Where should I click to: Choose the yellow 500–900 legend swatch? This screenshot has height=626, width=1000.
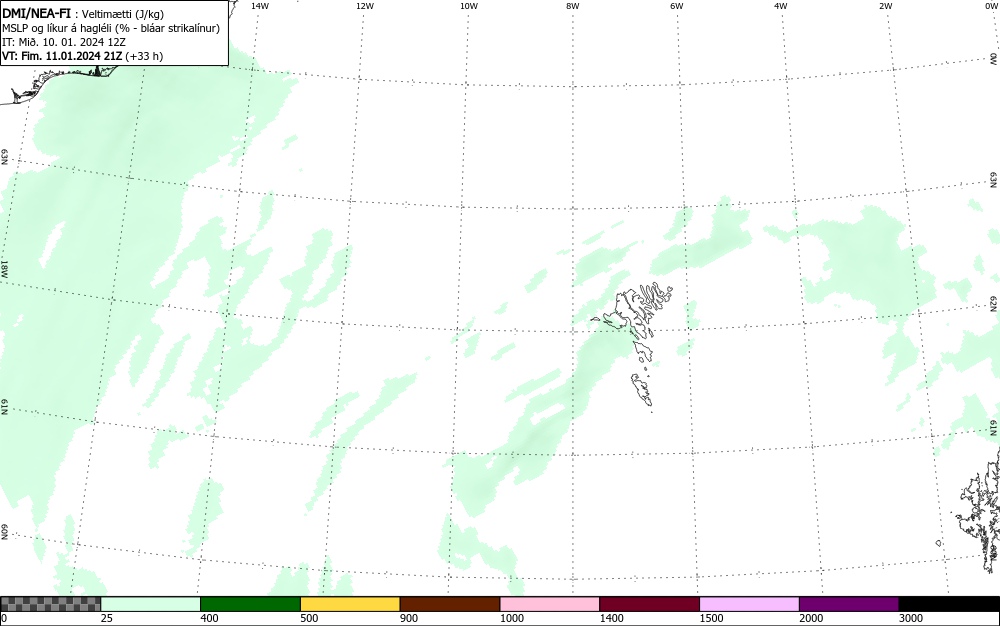pos(350,604)
